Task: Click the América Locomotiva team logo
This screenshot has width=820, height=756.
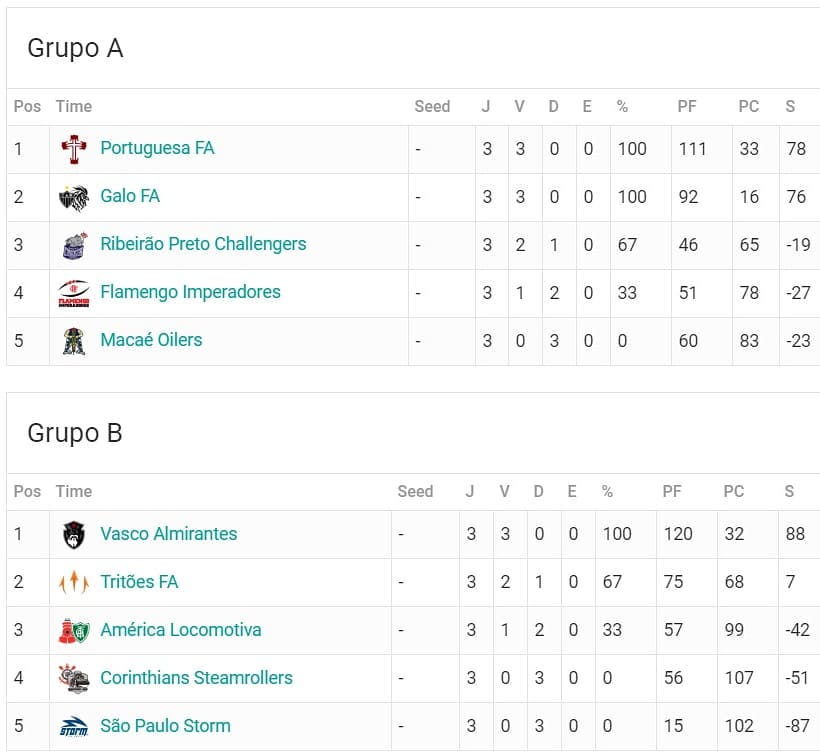Action: pos(74,631)
